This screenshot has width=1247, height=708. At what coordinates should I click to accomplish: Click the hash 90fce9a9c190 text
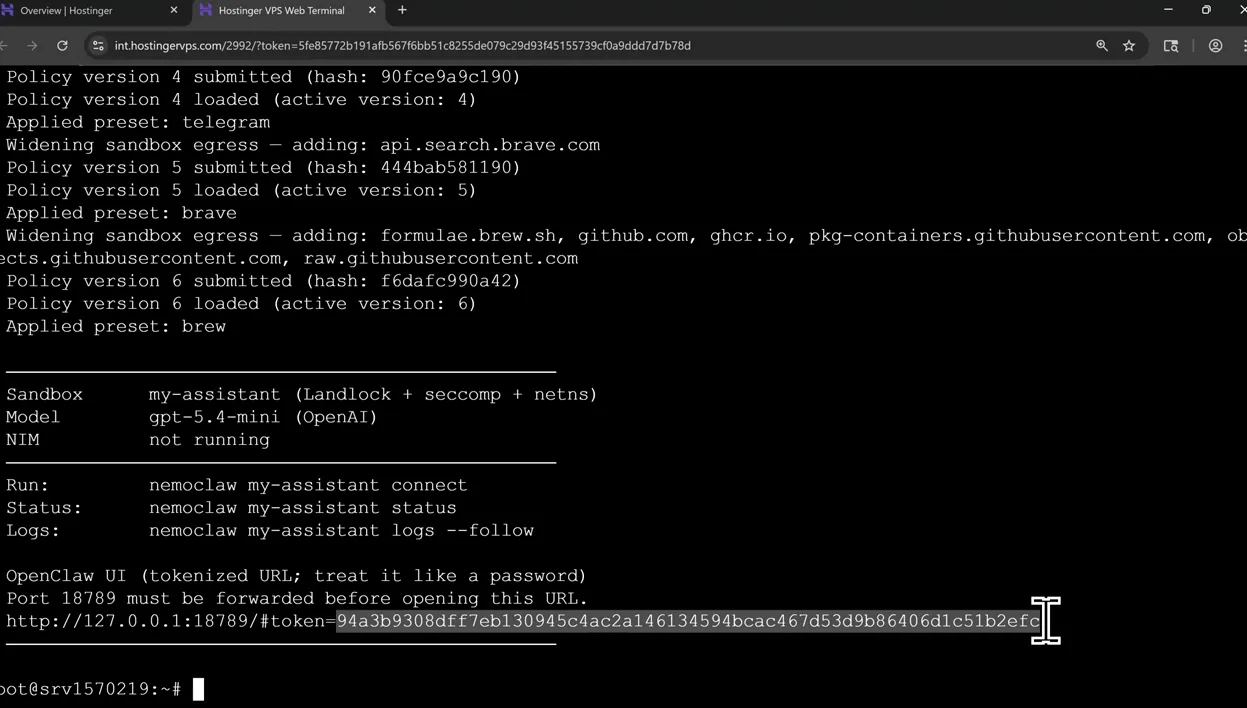click(445, 77)
